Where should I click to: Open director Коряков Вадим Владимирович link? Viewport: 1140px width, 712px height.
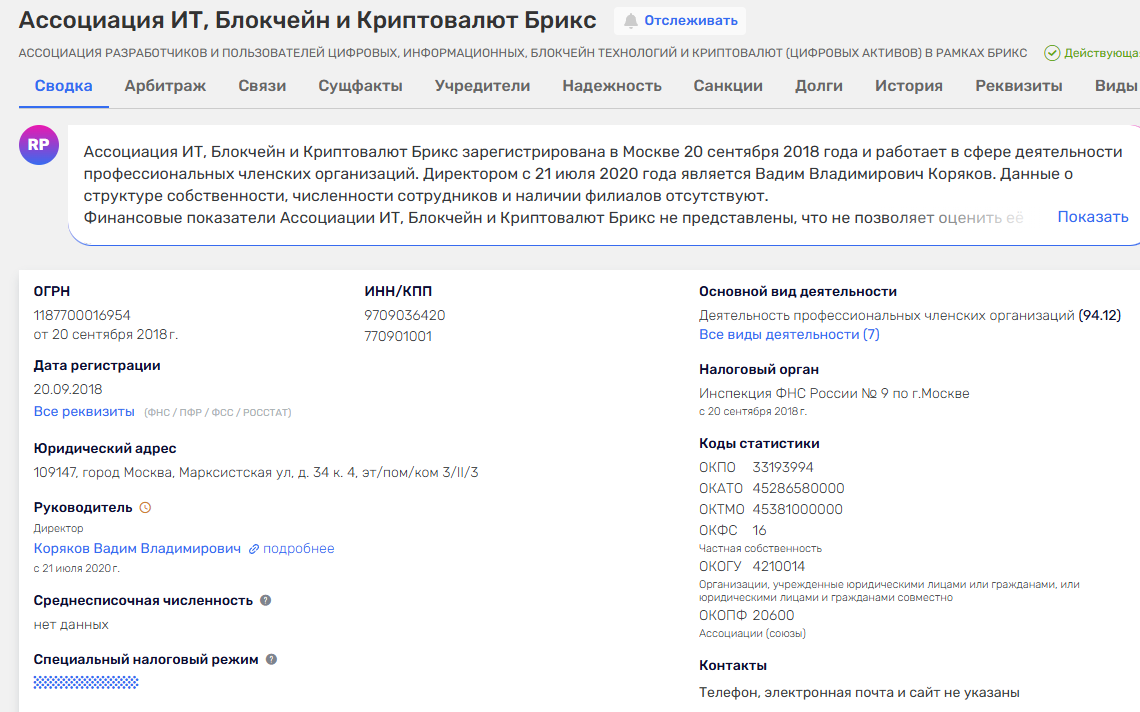tap(137, 548)
